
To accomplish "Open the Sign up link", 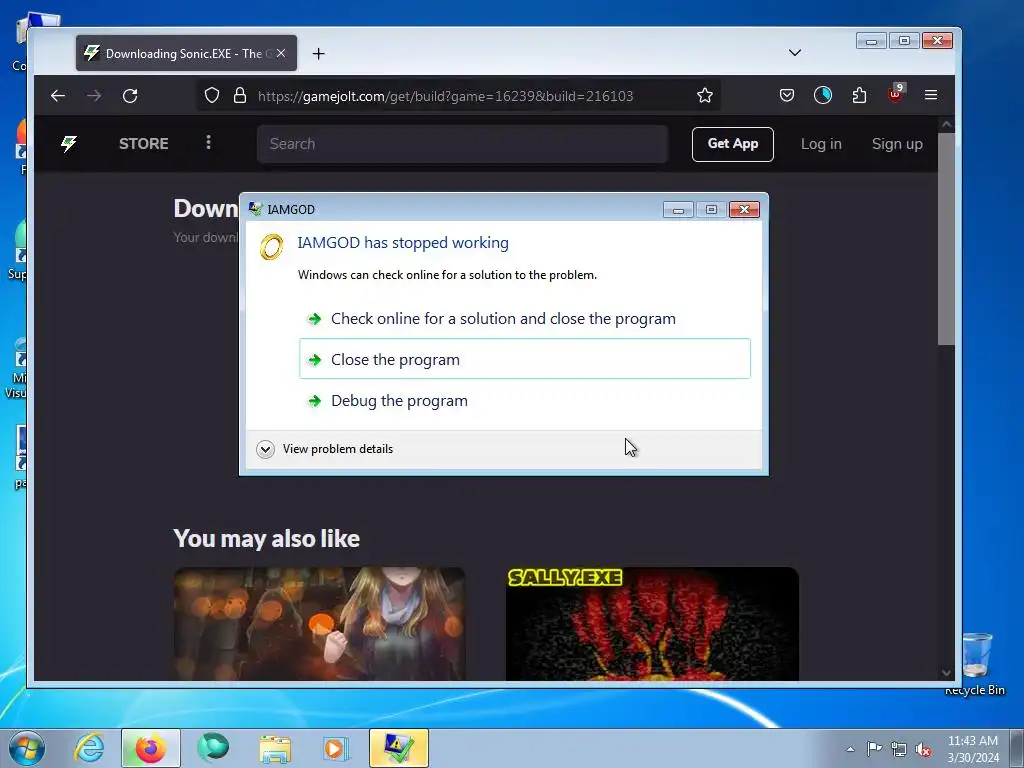I will coord(897,144).
